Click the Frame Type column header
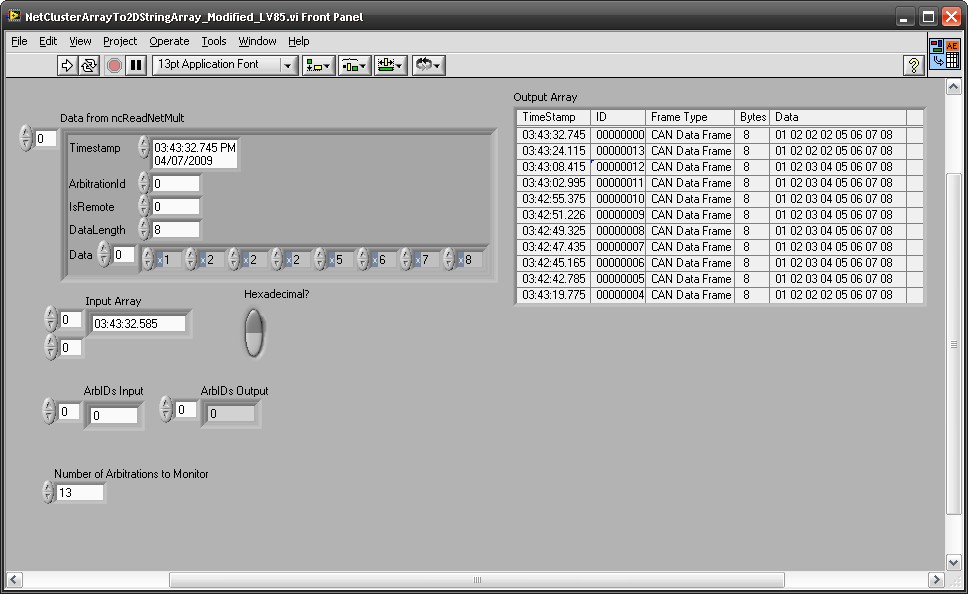The height and width of the screenshot is (594, 968). 690,117
